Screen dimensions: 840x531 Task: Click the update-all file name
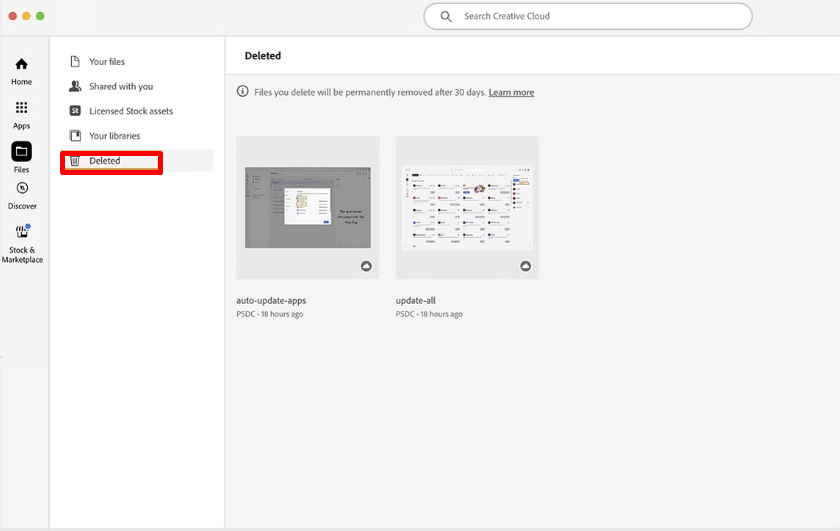[x=416, y=301]
